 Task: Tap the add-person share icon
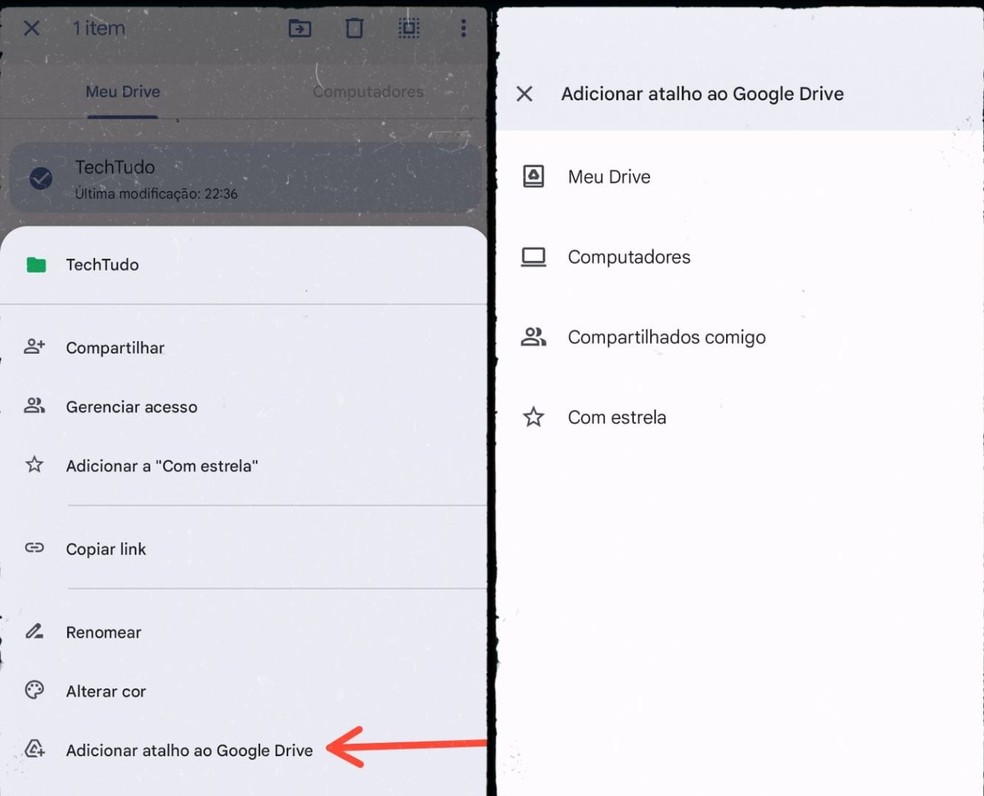pos(35,347)
